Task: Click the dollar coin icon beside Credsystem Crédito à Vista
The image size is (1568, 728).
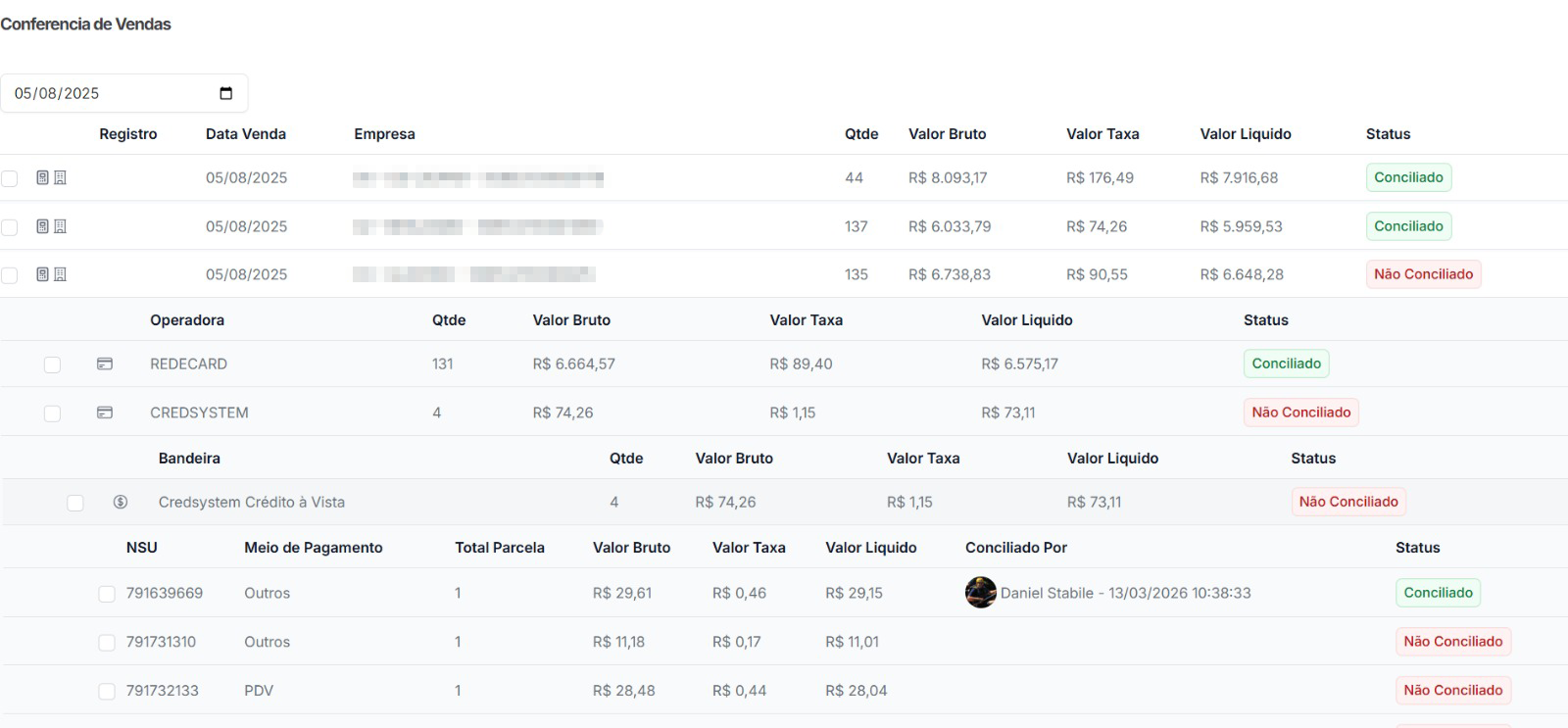Action: (x=121, y=502)
